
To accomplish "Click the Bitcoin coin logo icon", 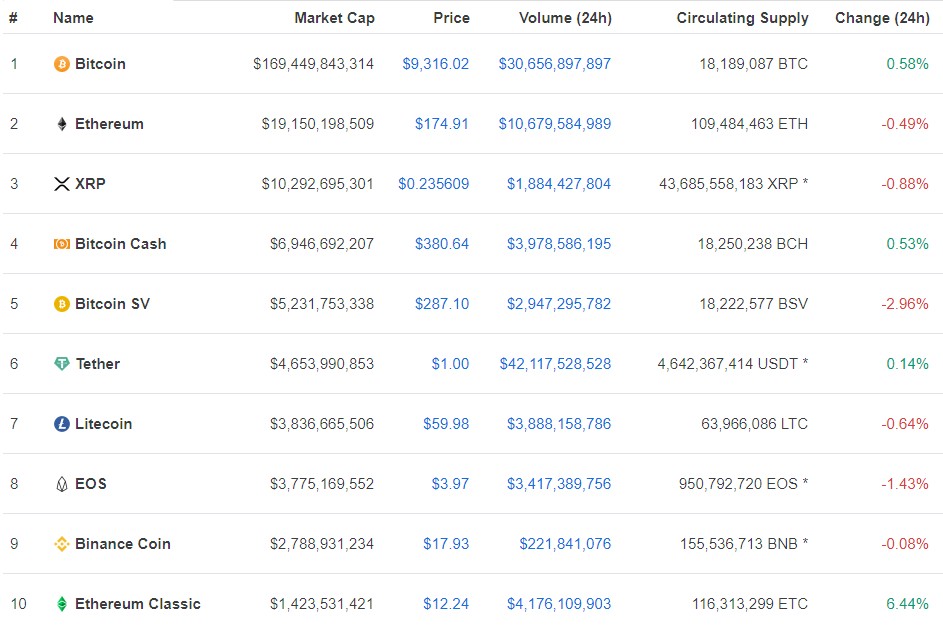I will click(61, 64).
